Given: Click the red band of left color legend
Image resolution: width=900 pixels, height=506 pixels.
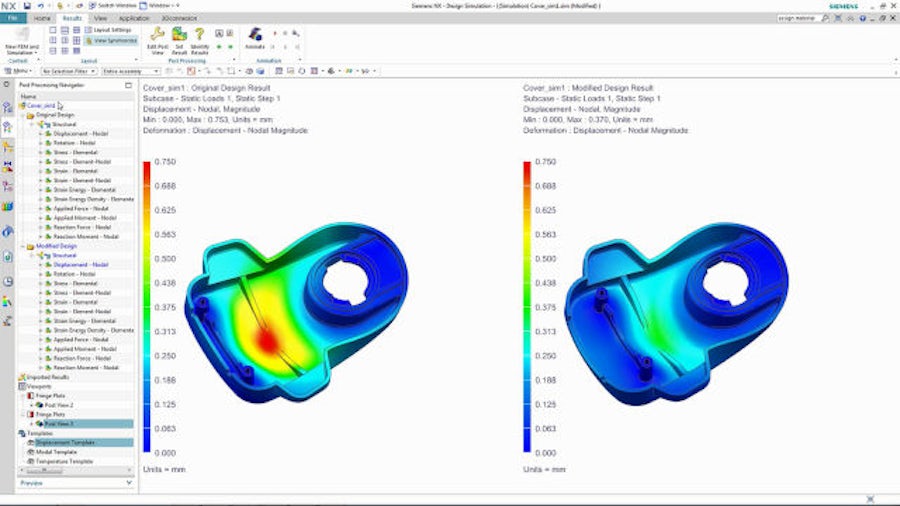Looking at the screenshot, I should coord(148,172).
